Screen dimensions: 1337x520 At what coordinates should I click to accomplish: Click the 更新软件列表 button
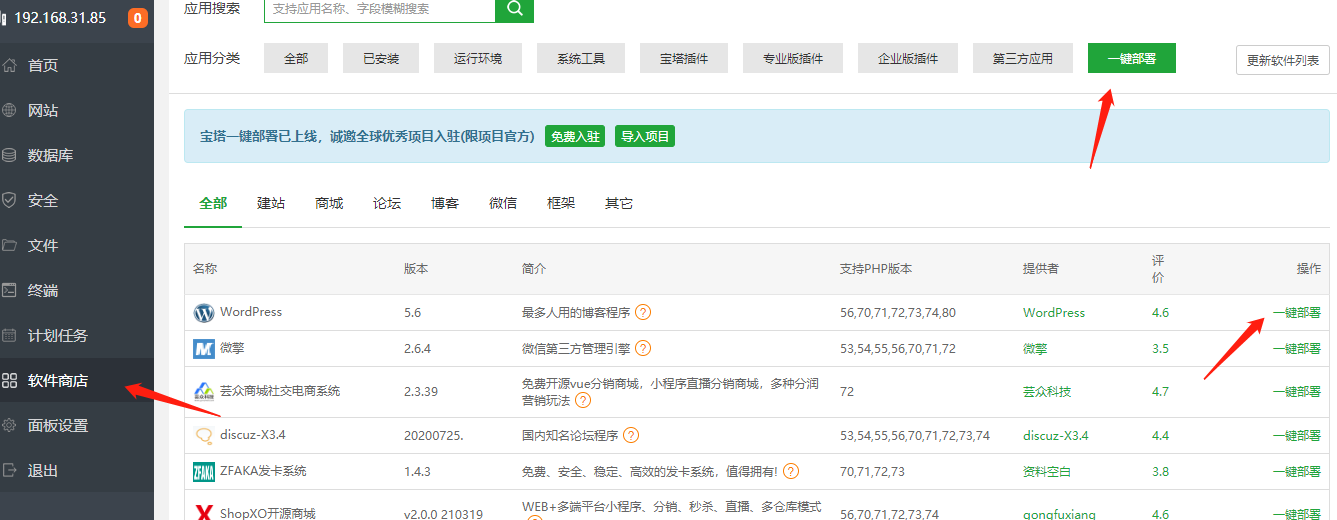pos(1283,60)
